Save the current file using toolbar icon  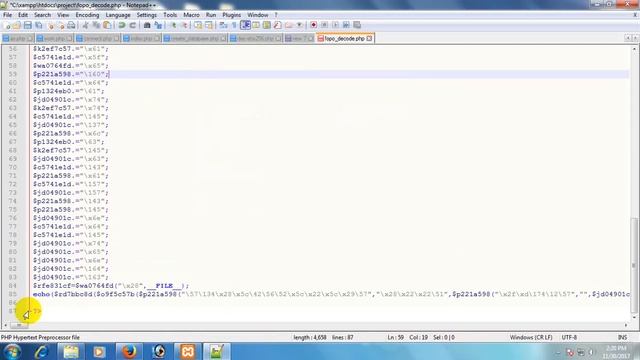[27, 25]
